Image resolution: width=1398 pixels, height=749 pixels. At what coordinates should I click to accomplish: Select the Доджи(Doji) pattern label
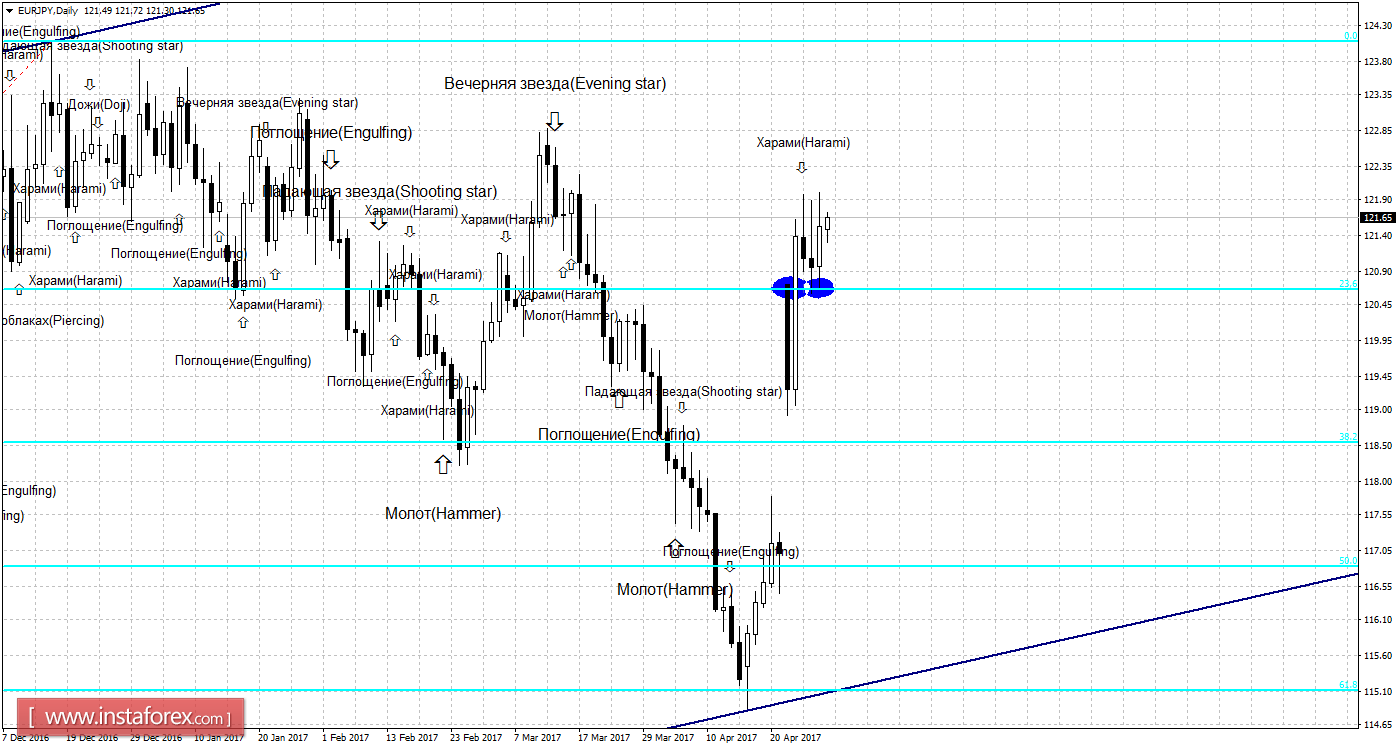pyautogui.click(x=99, y=105)
